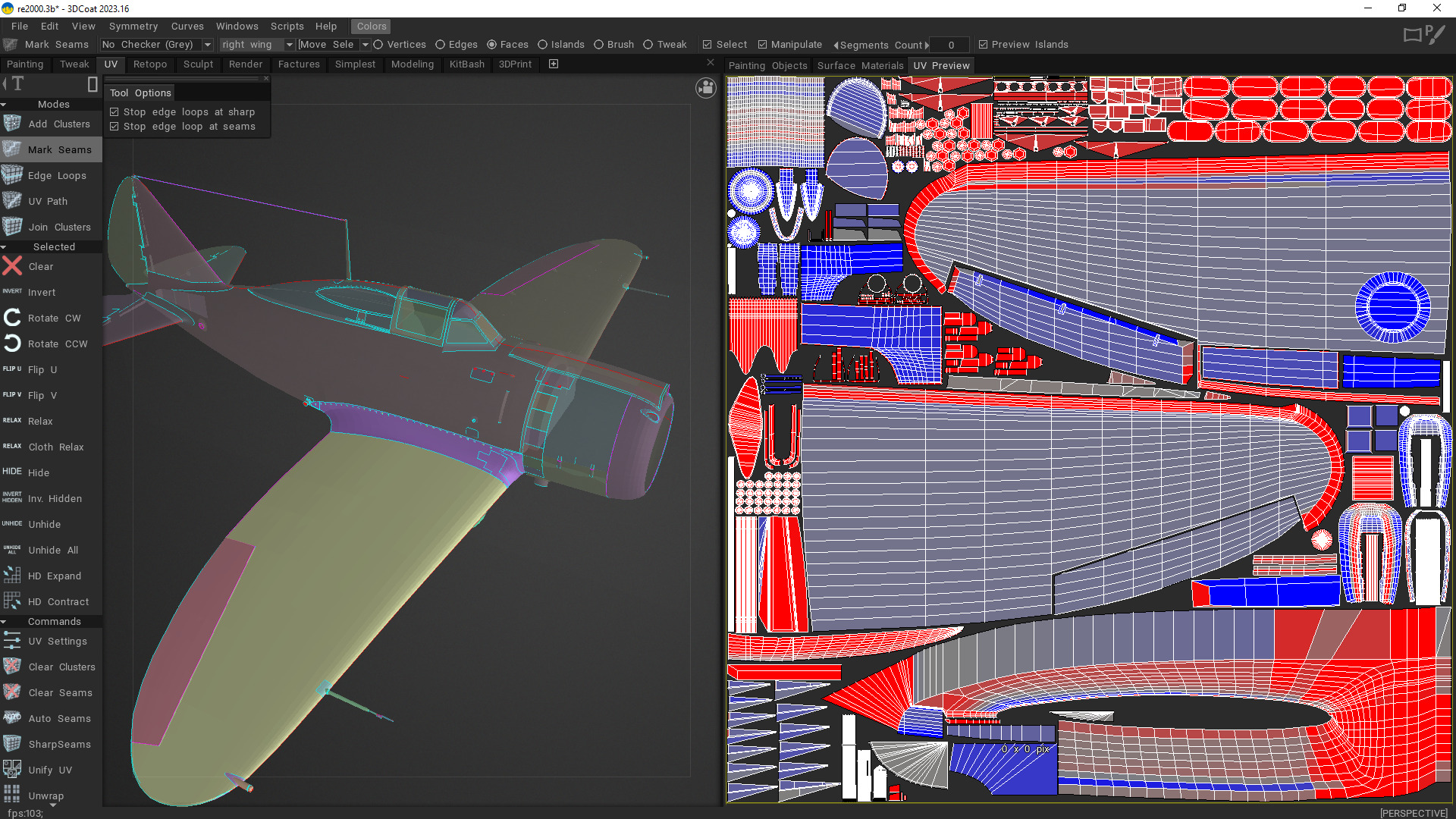Open the Symmetry menu
Image resolution: width=1456 pixels, height=819 pixels.
133,26
